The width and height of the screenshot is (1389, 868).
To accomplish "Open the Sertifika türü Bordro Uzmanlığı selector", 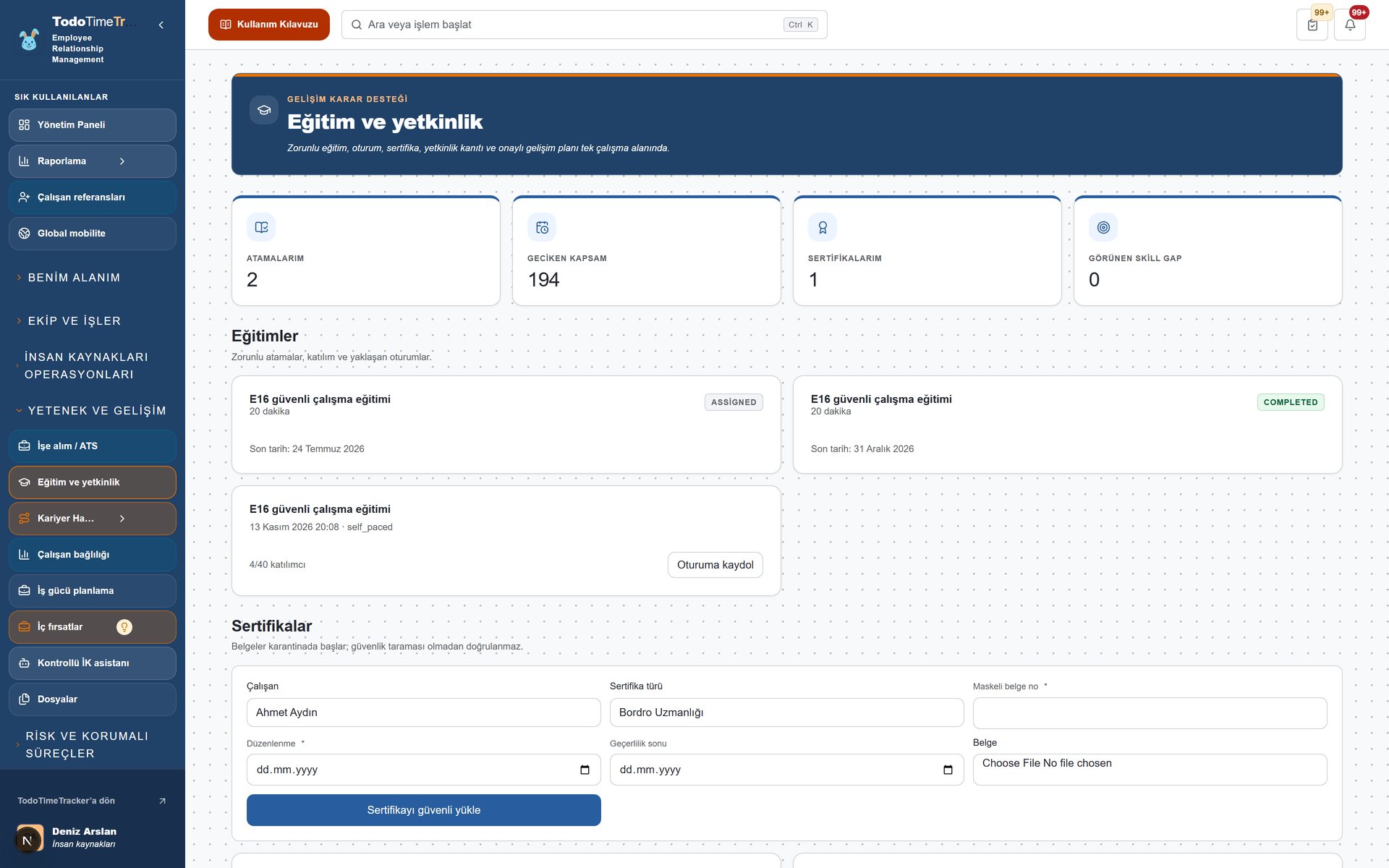I will tap(786, 712).
